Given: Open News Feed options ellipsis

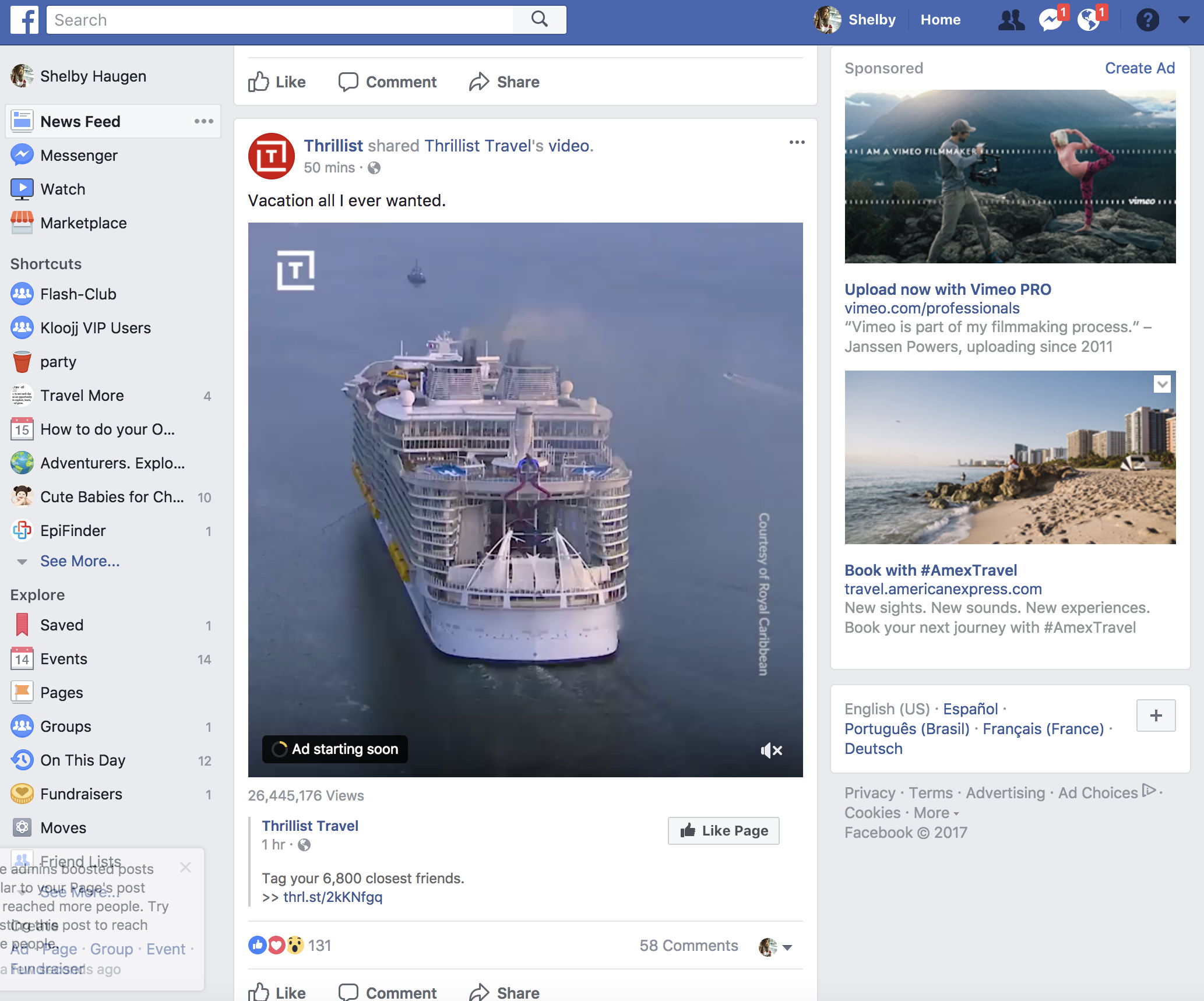Looking at the screenshot, I should pos(203,121).
